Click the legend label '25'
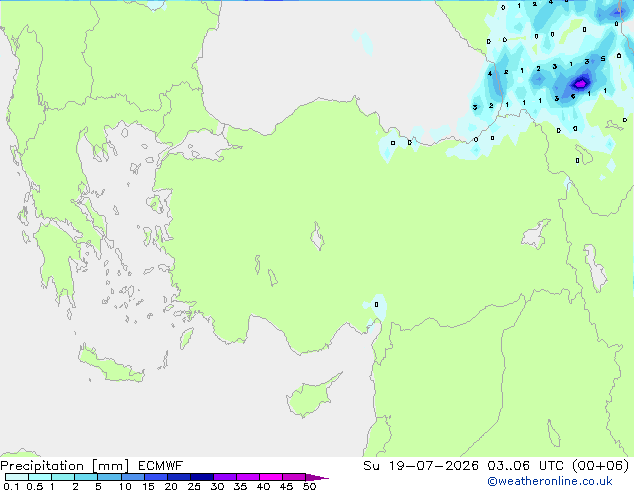 coord(194,486)
